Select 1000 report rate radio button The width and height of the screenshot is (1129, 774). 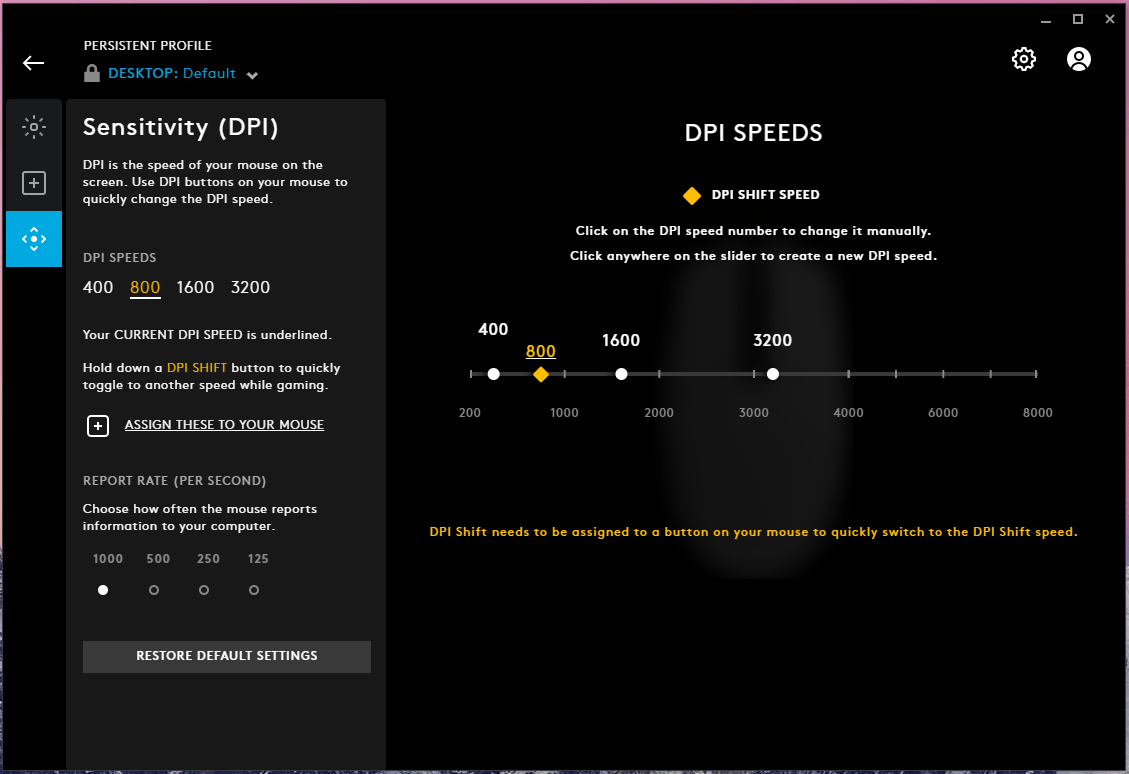(x=103, y=590)
